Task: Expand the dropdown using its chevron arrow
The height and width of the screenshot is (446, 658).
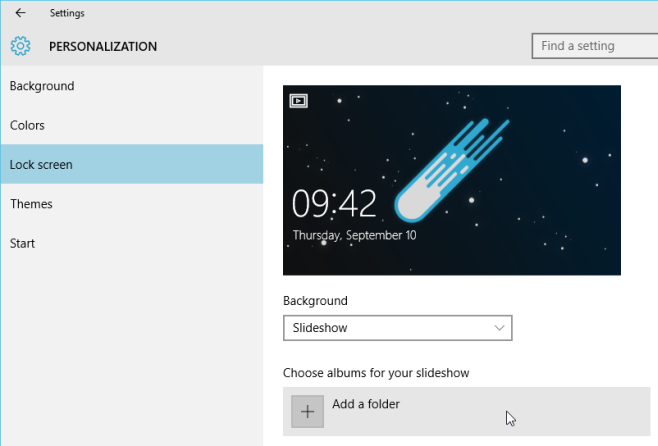Action: click(x=500, y=328)
